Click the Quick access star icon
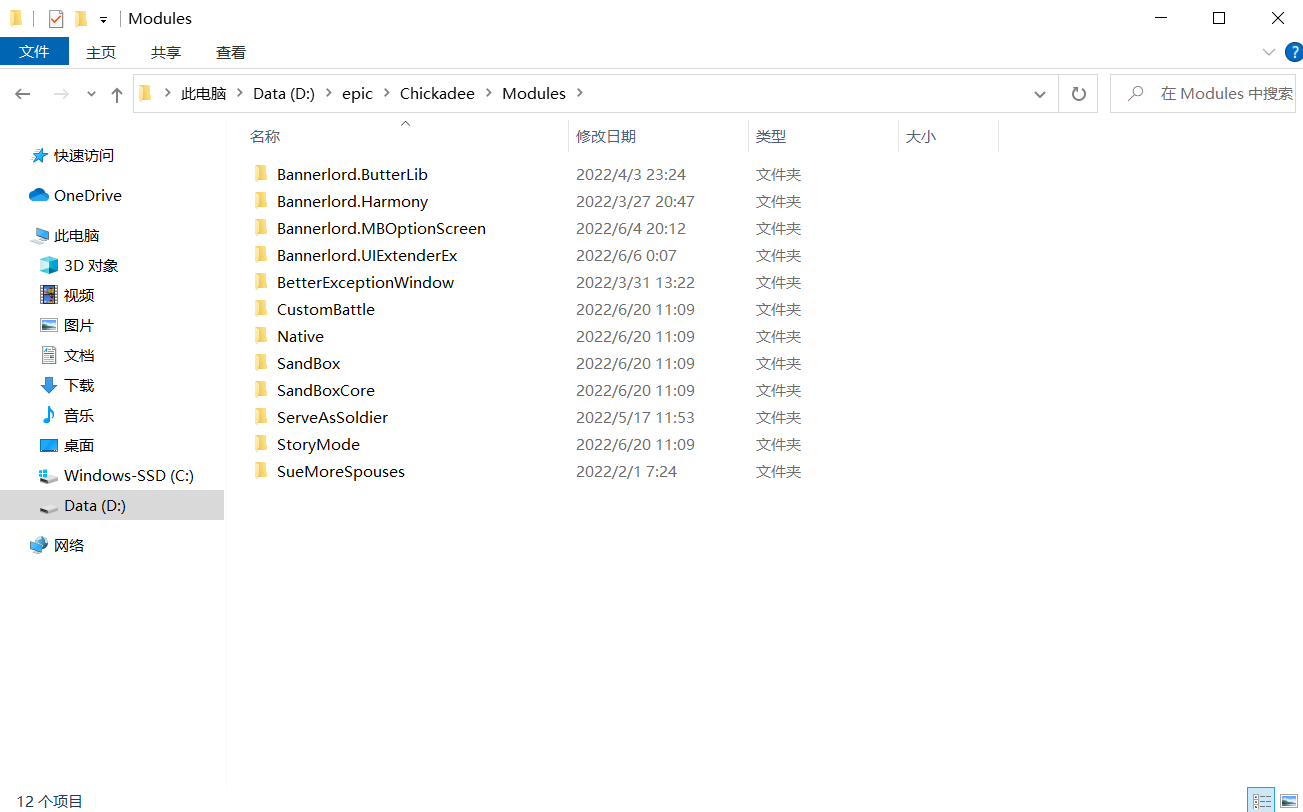Screen dimensions: 1303x812 click(x=39, y=155)
